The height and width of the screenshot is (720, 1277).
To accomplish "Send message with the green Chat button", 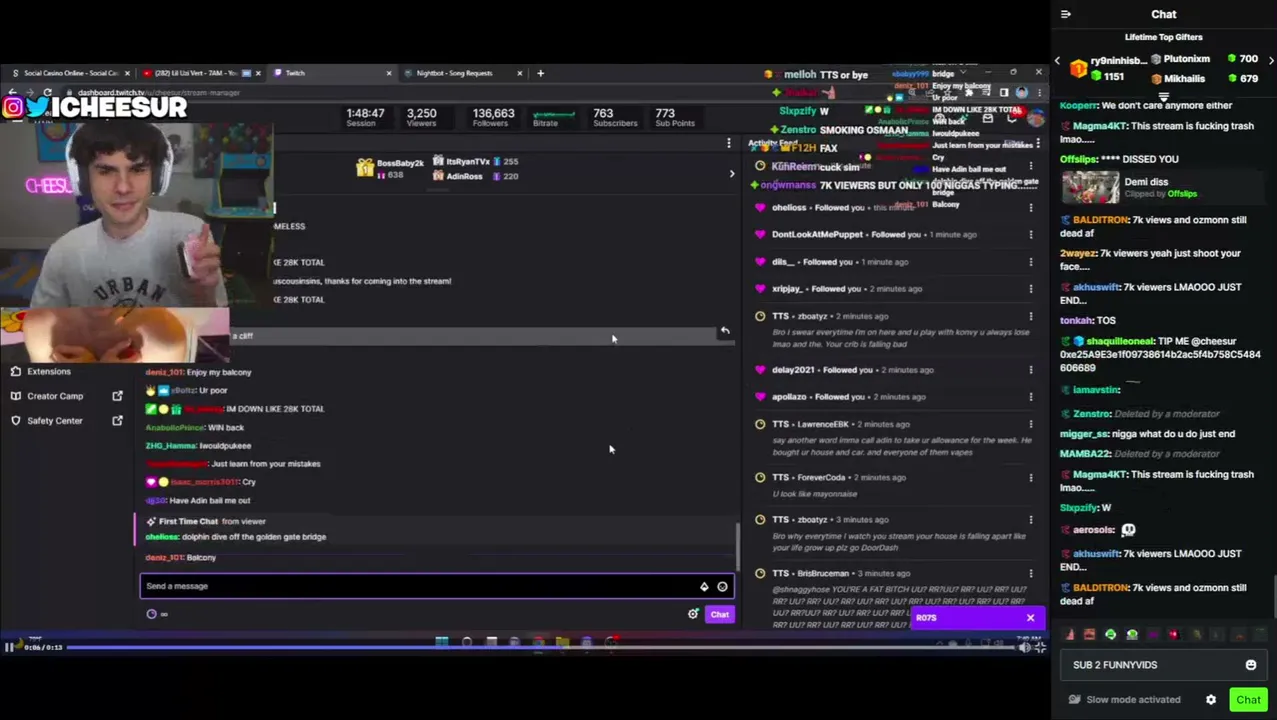I will (1247, 700).
